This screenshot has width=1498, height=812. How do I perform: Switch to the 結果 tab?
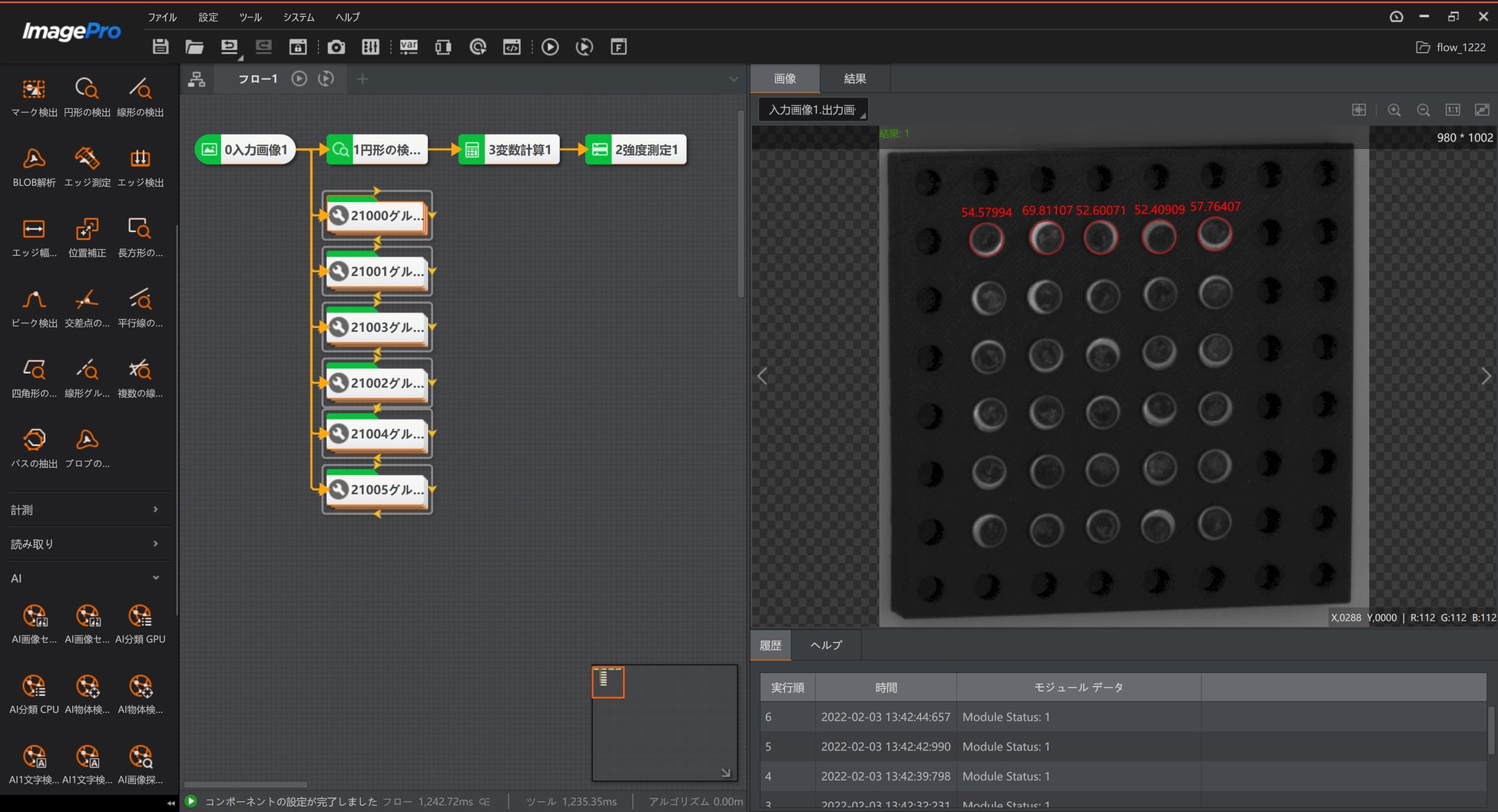point(855,78)
